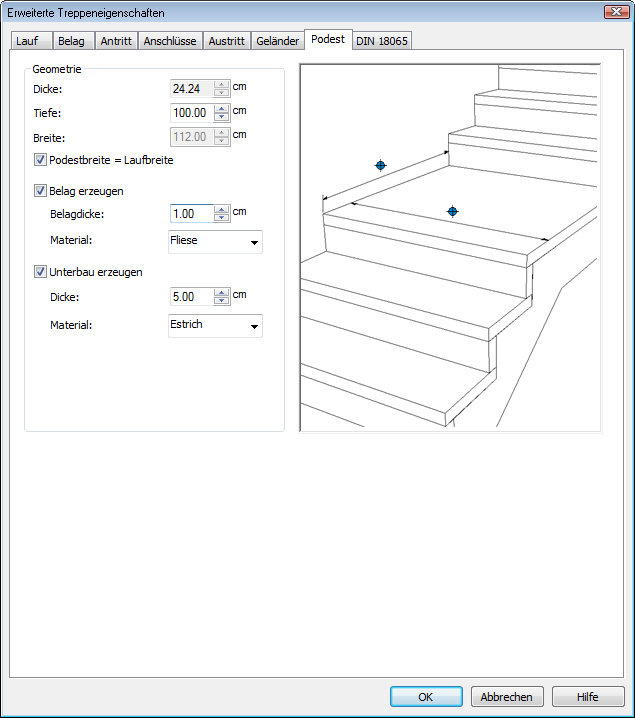Open the Belag tab
The width and height of the screenshot is (635, 718).
coord(73,41)
